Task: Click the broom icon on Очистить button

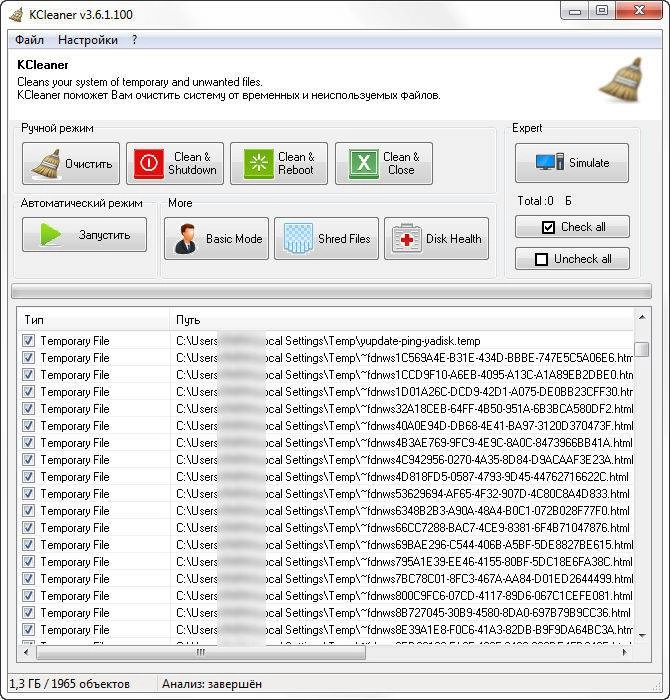Action: 47,164
